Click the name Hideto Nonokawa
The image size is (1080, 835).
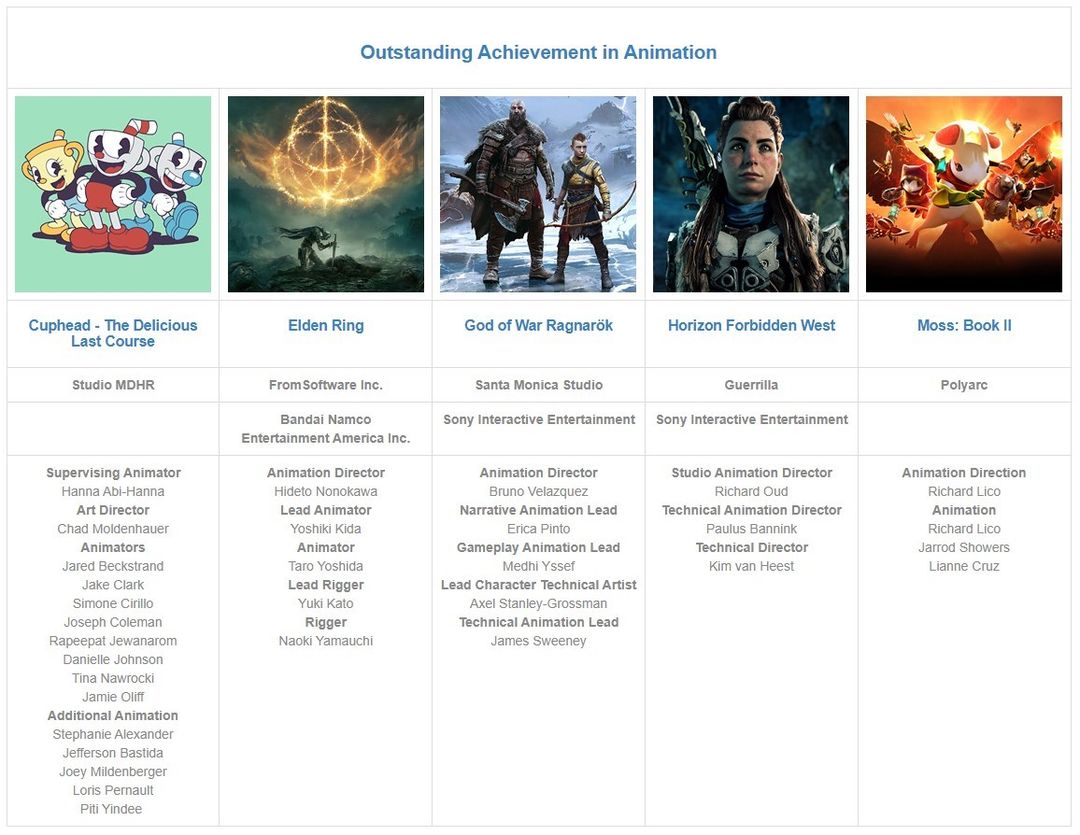[x=326, y=491]
